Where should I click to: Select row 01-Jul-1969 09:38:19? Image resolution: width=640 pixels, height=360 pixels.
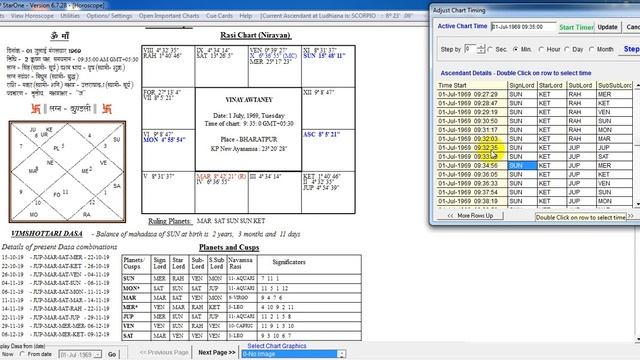point(535,201)
